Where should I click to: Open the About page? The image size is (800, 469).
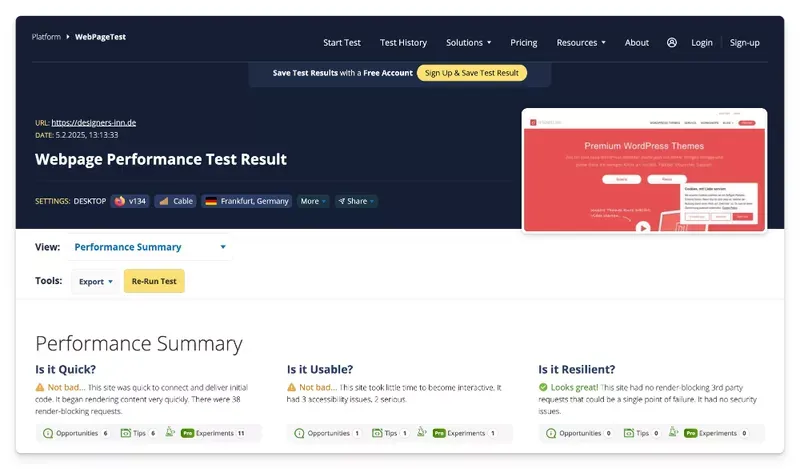[x=637, y=43]
